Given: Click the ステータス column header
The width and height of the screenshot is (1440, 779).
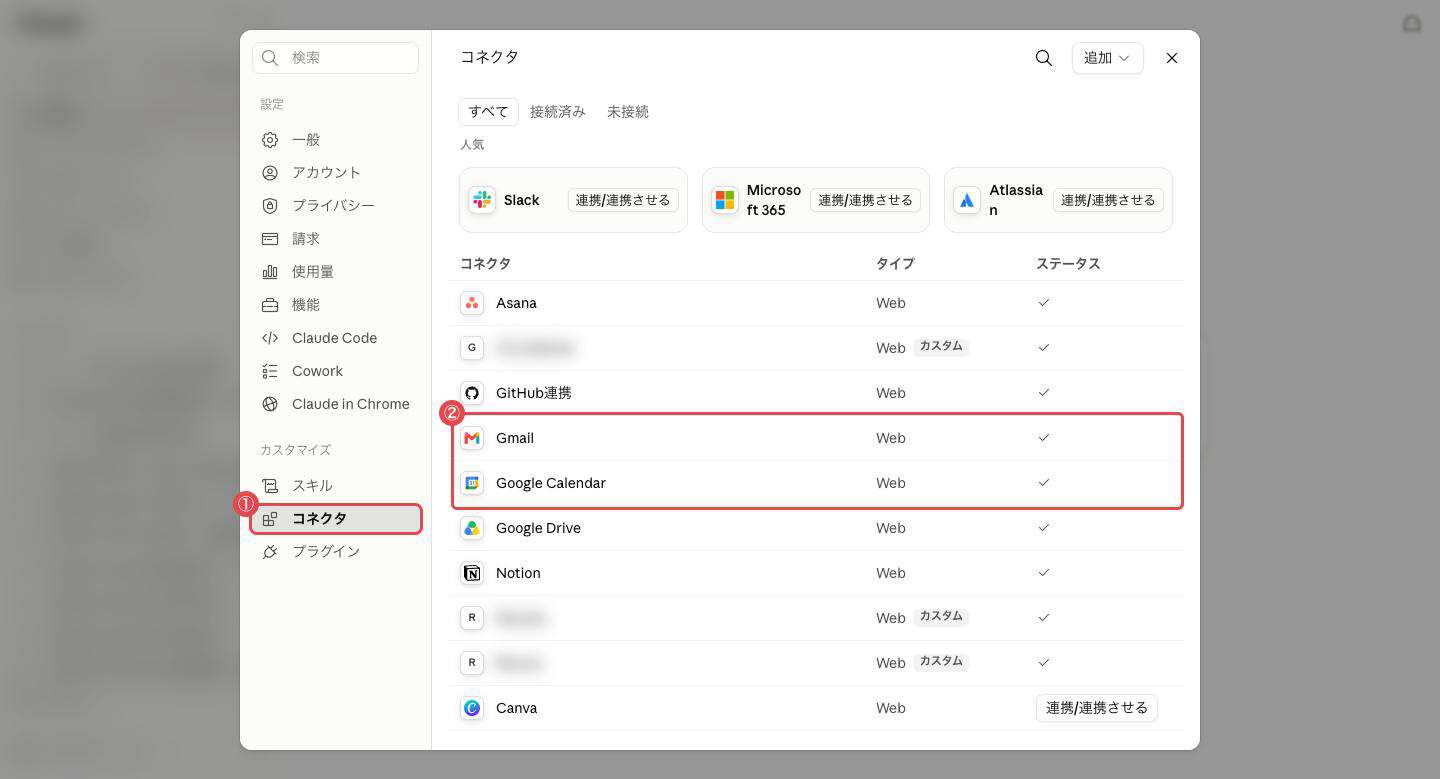Looking at the screenshot, I should pyautogui.click(x=1068, y=264).
